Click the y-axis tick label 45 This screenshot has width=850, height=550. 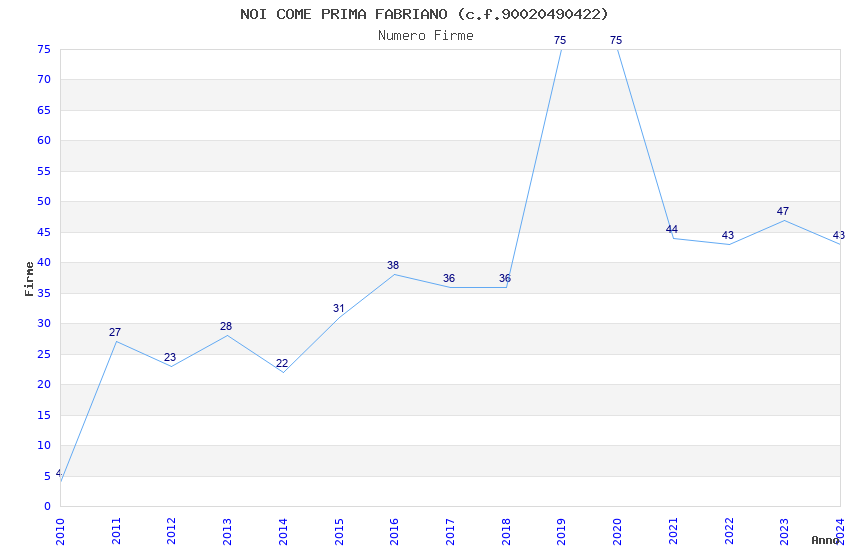tap(44, 232)
